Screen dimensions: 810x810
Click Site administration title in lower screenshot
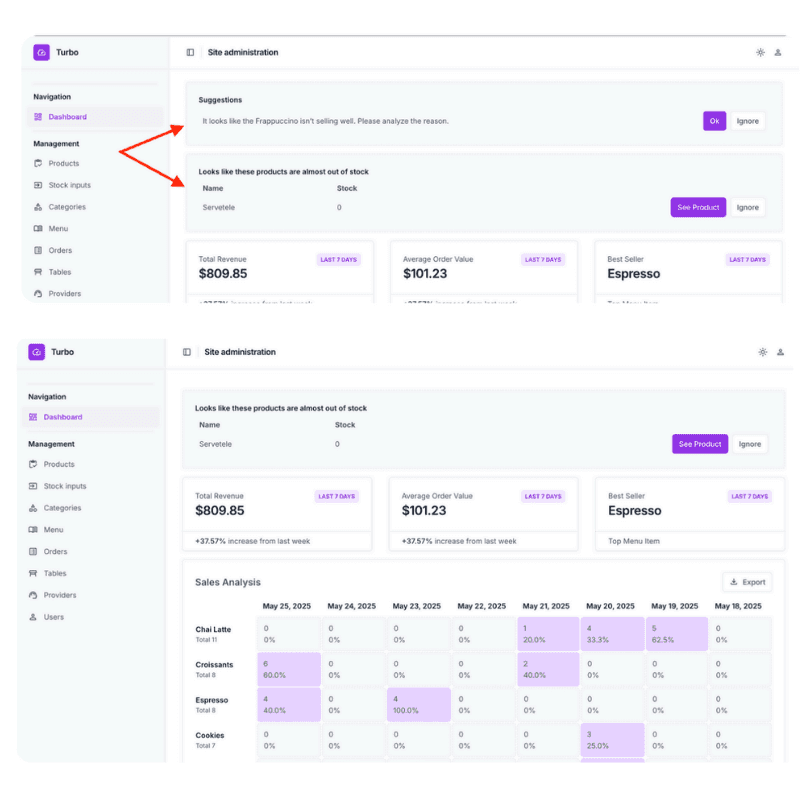click(x=240, y=352)
